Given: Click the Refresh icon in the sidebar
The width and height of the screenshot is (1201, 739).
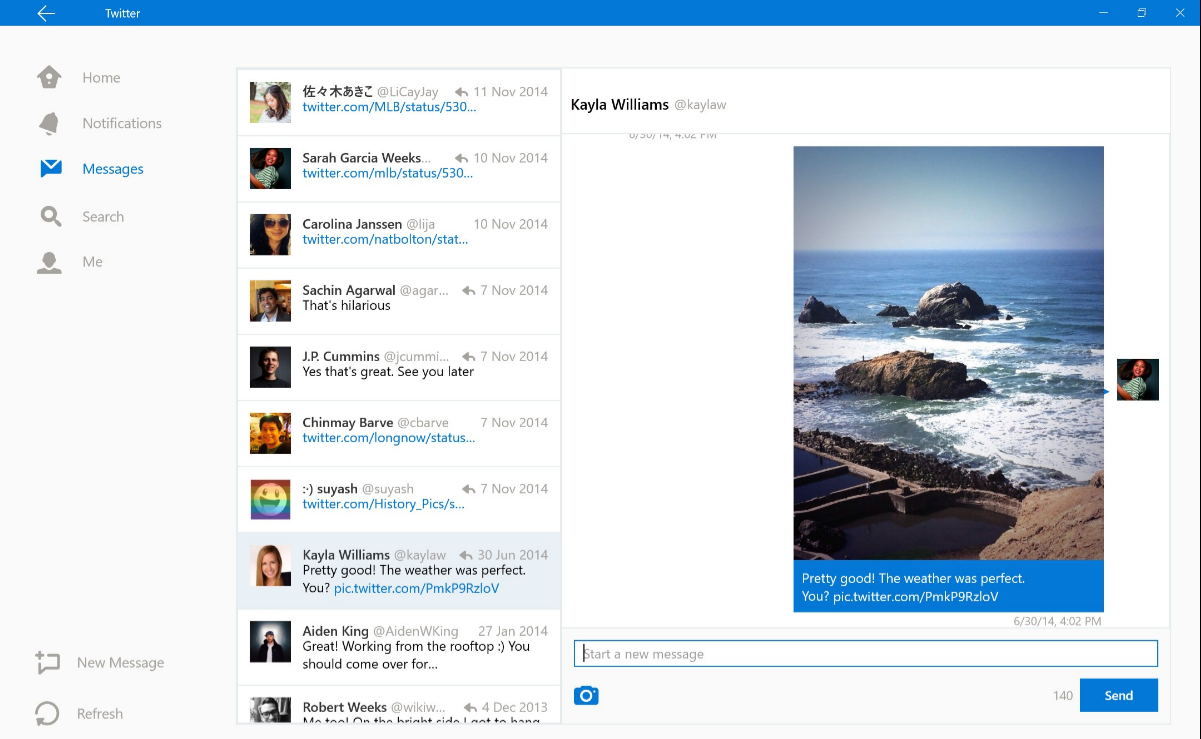Looking at the screenshot, I should tap(47, 713).
